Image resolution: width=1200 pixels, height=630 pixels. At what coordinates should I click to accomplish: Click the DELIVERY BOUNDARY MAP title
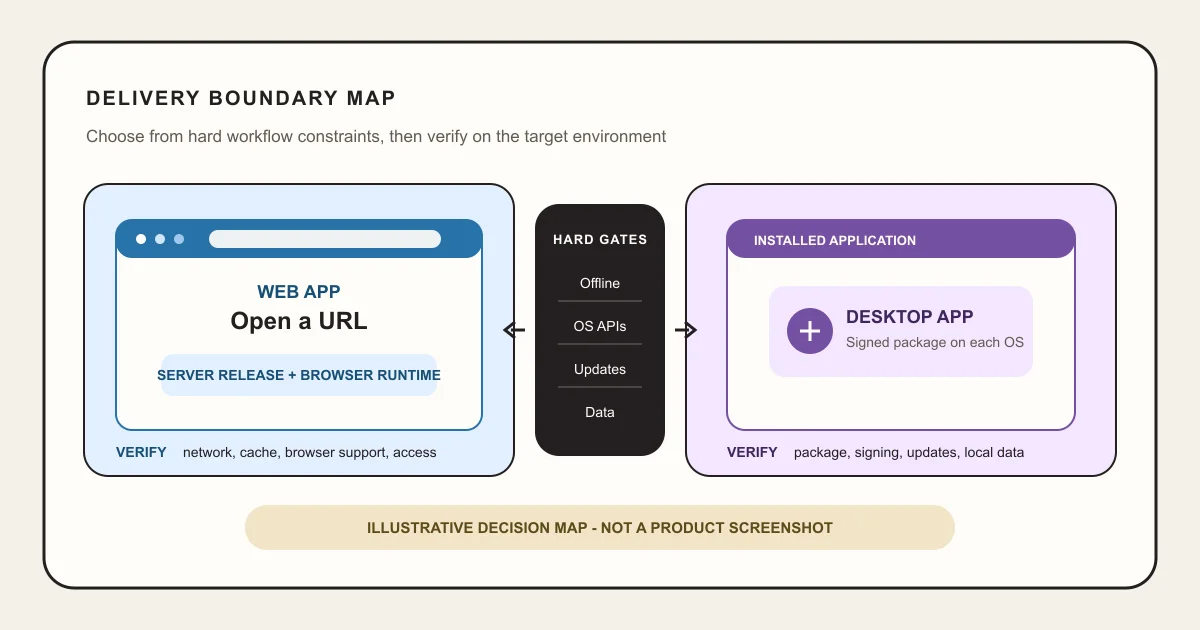click(x=241, y=98)
